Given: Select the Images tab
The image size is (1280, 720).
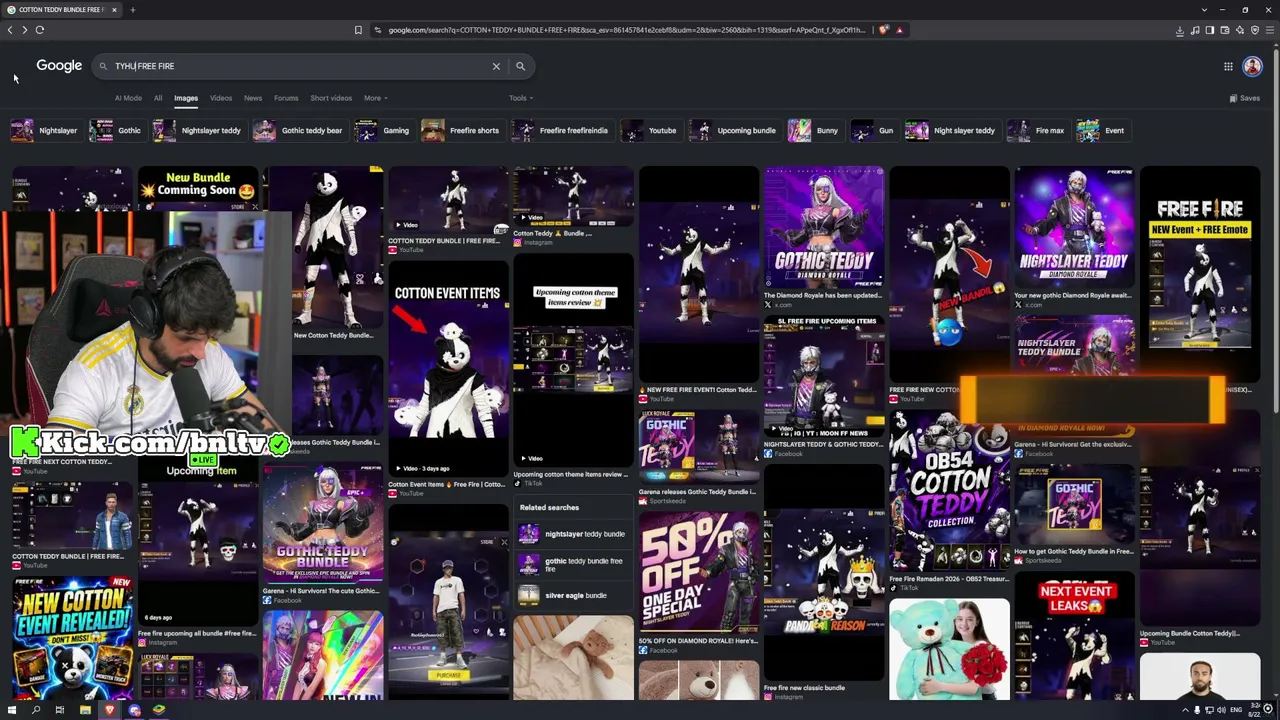Looking at the screenshot, I should click(186, 98).
